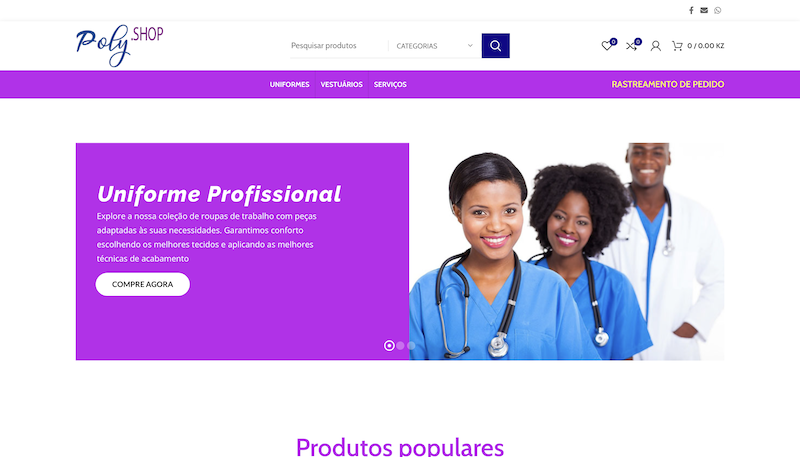Select the first slider dot

click(389, 346)
